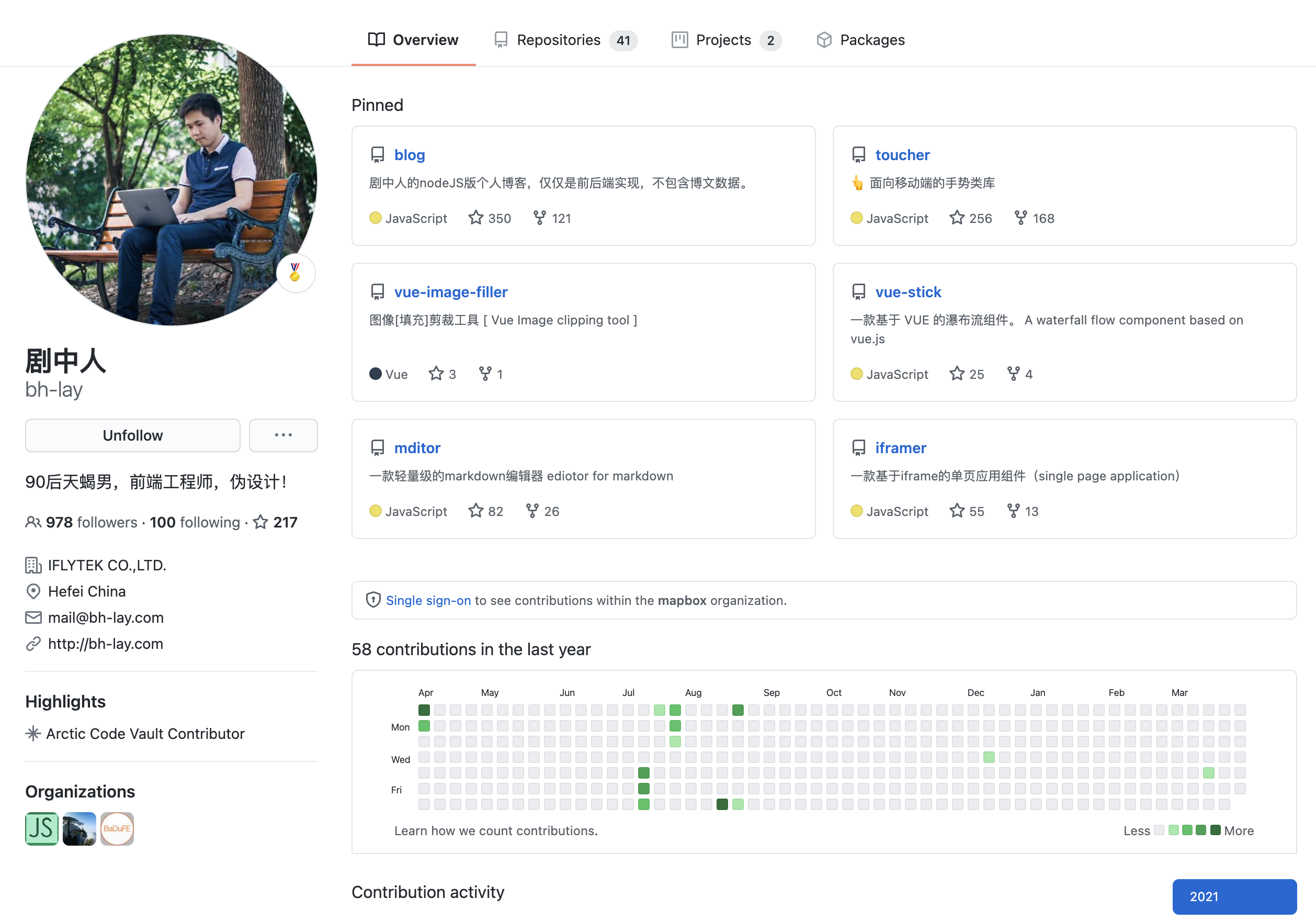This screenshot has height=921, width=1316.
Task: Click 58 contributions in the last year heading
Action: point(471,649)
